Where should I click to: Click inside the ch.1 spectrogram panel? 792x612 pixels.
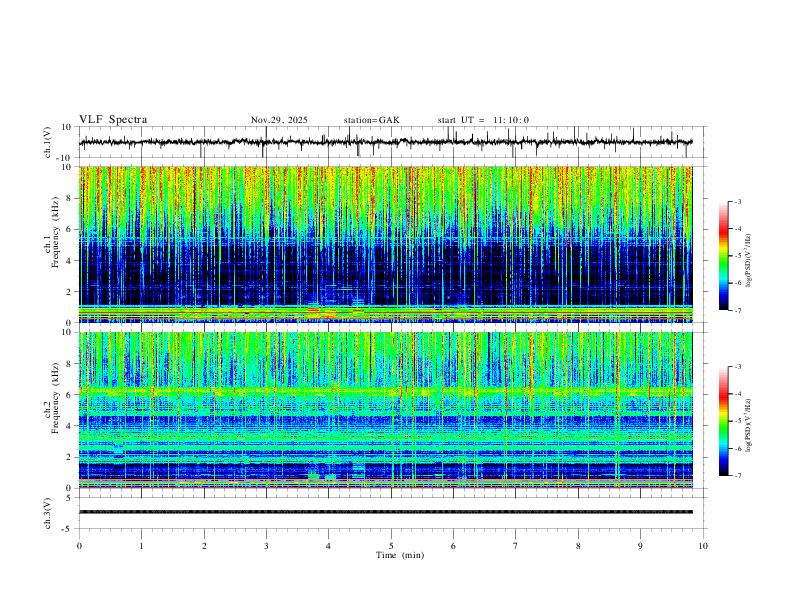point(386,244)
